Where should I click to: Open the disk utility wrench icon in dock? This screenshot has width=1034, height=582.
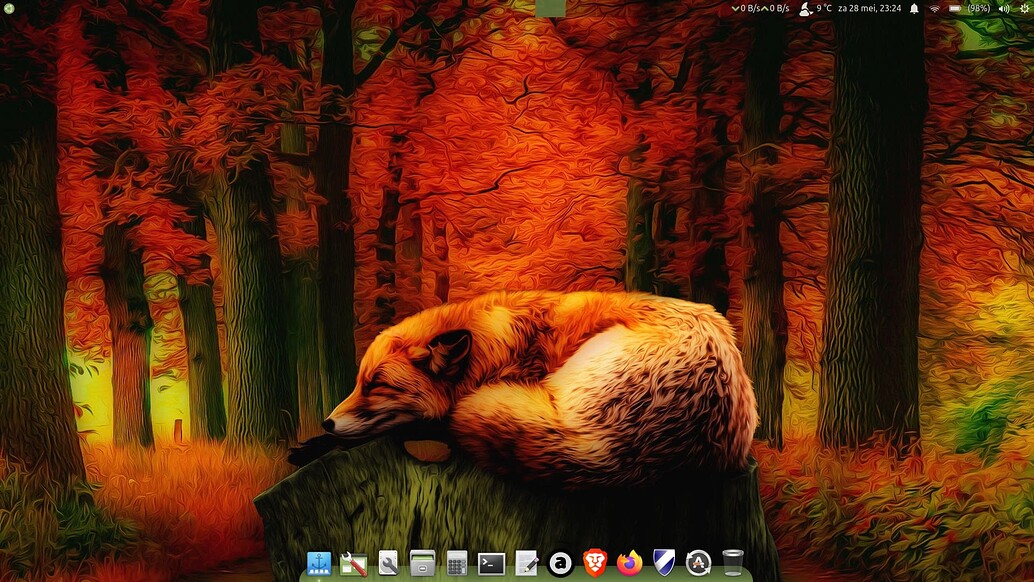[388, 564]
